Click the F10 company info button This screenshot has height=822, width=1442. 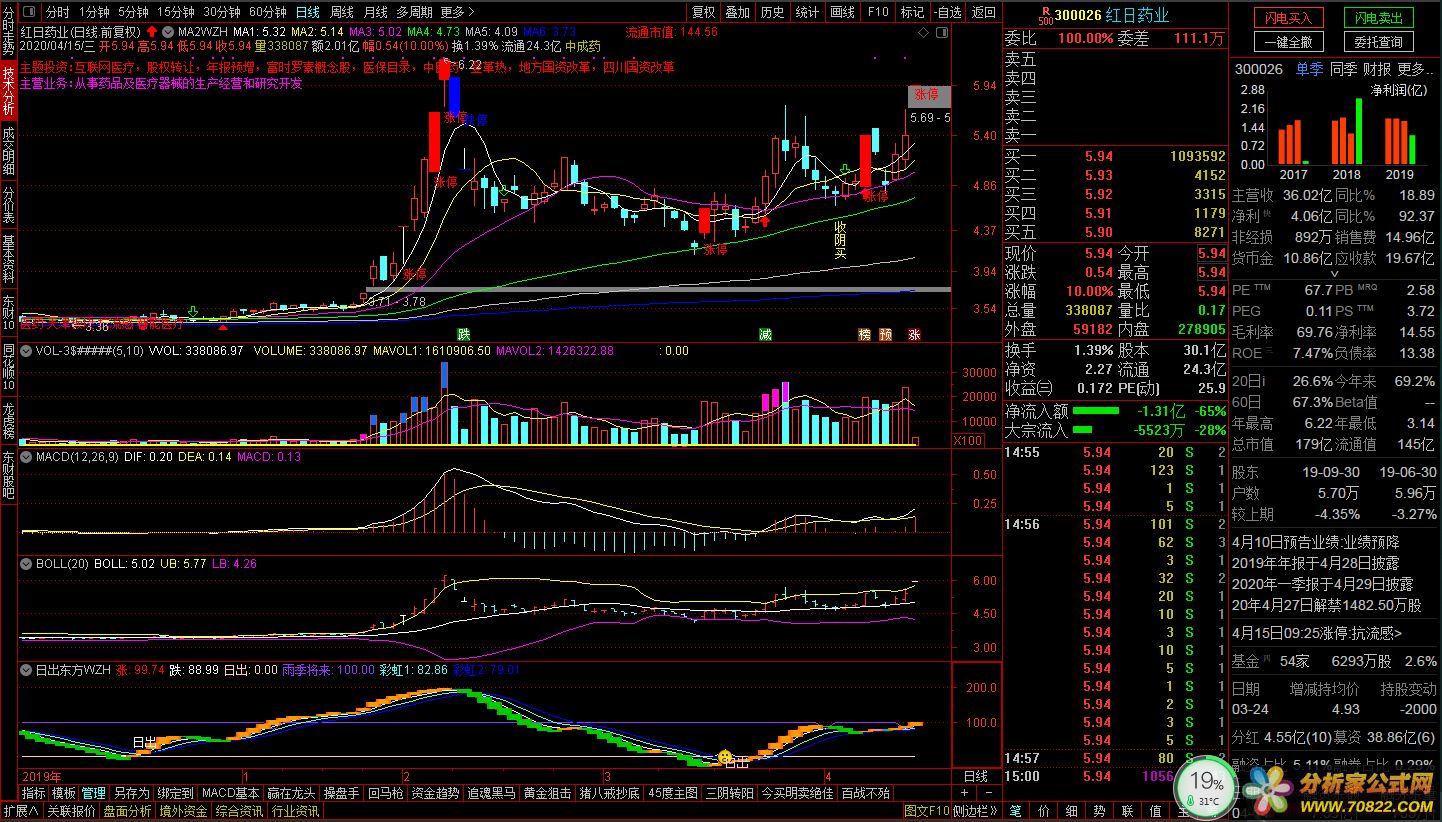pos(878,12)
